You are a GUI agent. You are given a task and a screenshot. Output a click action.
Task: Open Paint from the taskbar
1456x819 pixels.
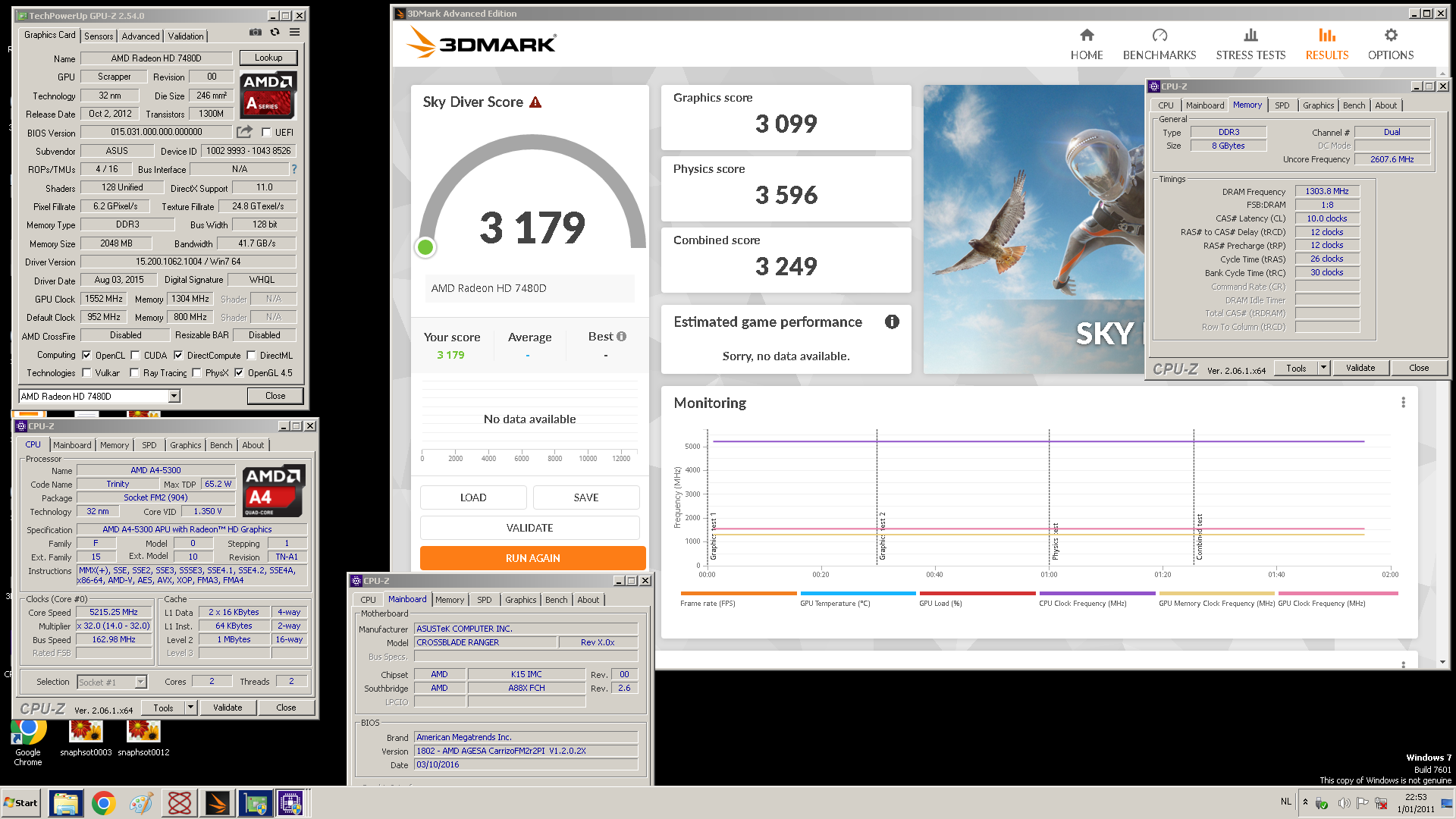pos(142,803)
